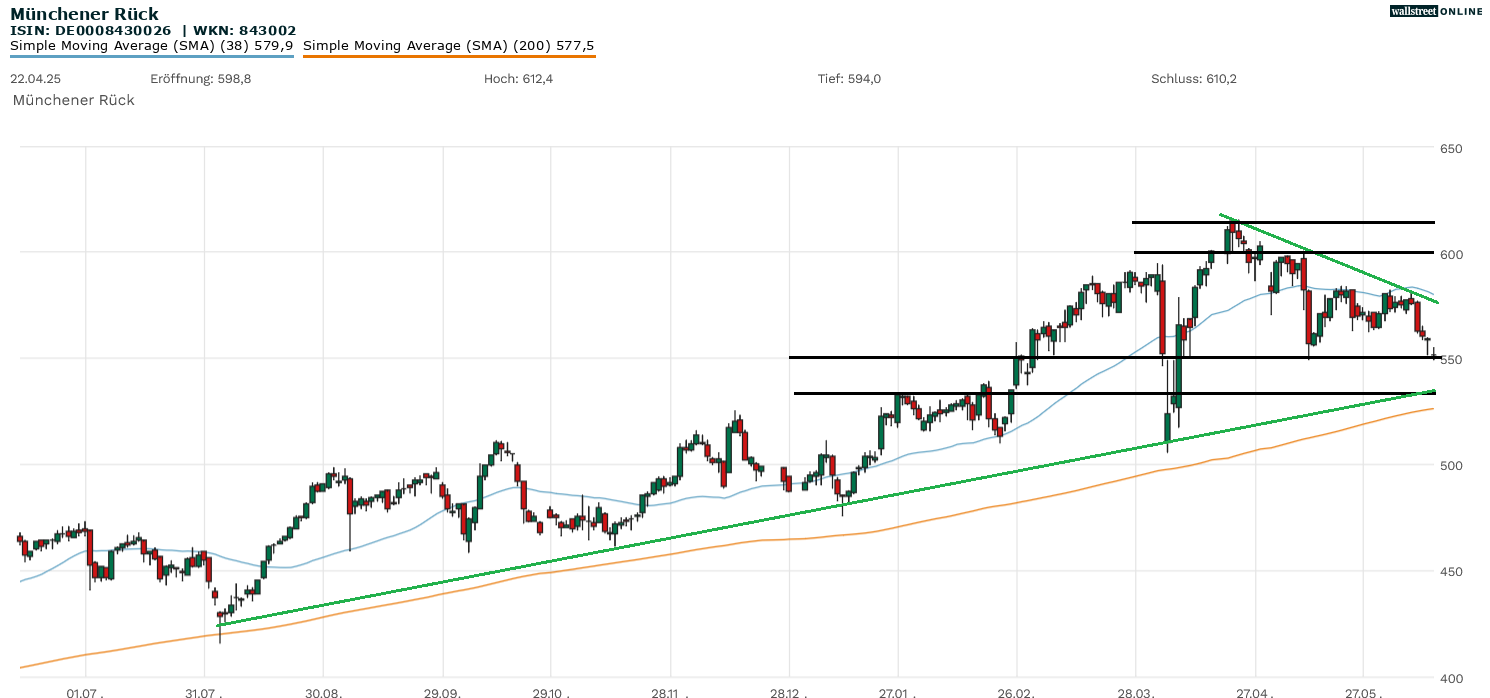Toggle visibility of SMA (38) indicator legend
This screenshot has height=698, width=1490.
point(150,45)
